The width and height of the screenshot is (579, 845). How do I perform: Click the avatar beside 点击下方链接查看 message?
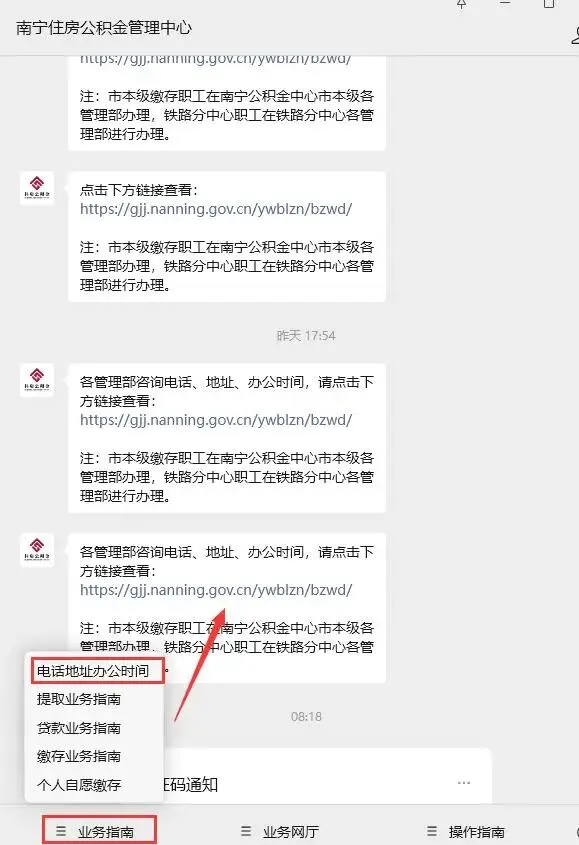[37, 188]
